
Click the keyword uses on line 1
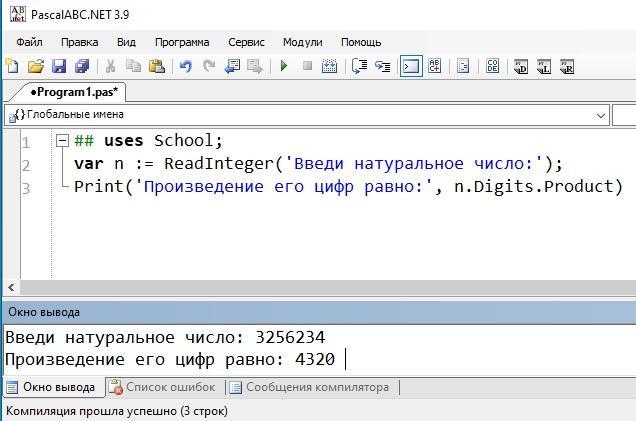coord(124,141)
